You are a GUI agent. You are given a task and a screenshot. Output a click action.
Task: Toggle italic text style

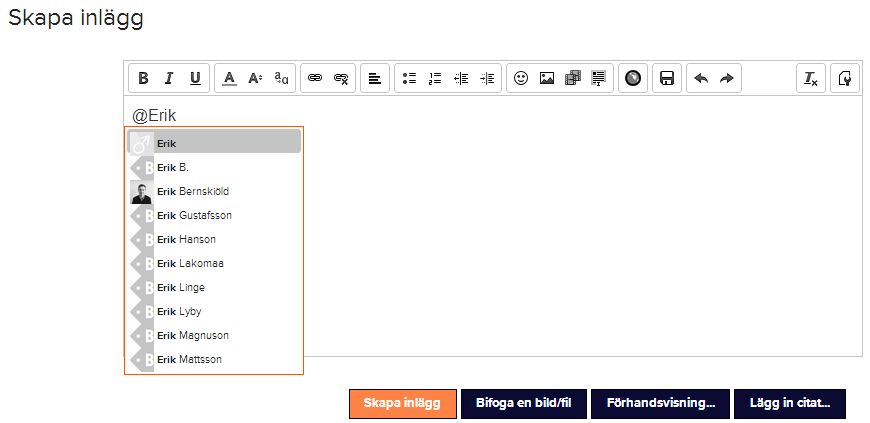[169, 78]
